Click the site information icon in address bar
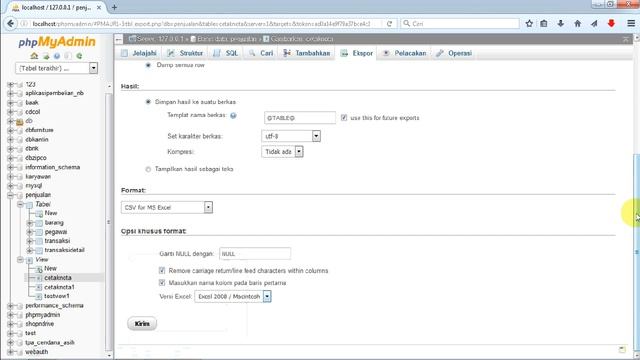The image size is (640, 360). [x=24, y=24]
